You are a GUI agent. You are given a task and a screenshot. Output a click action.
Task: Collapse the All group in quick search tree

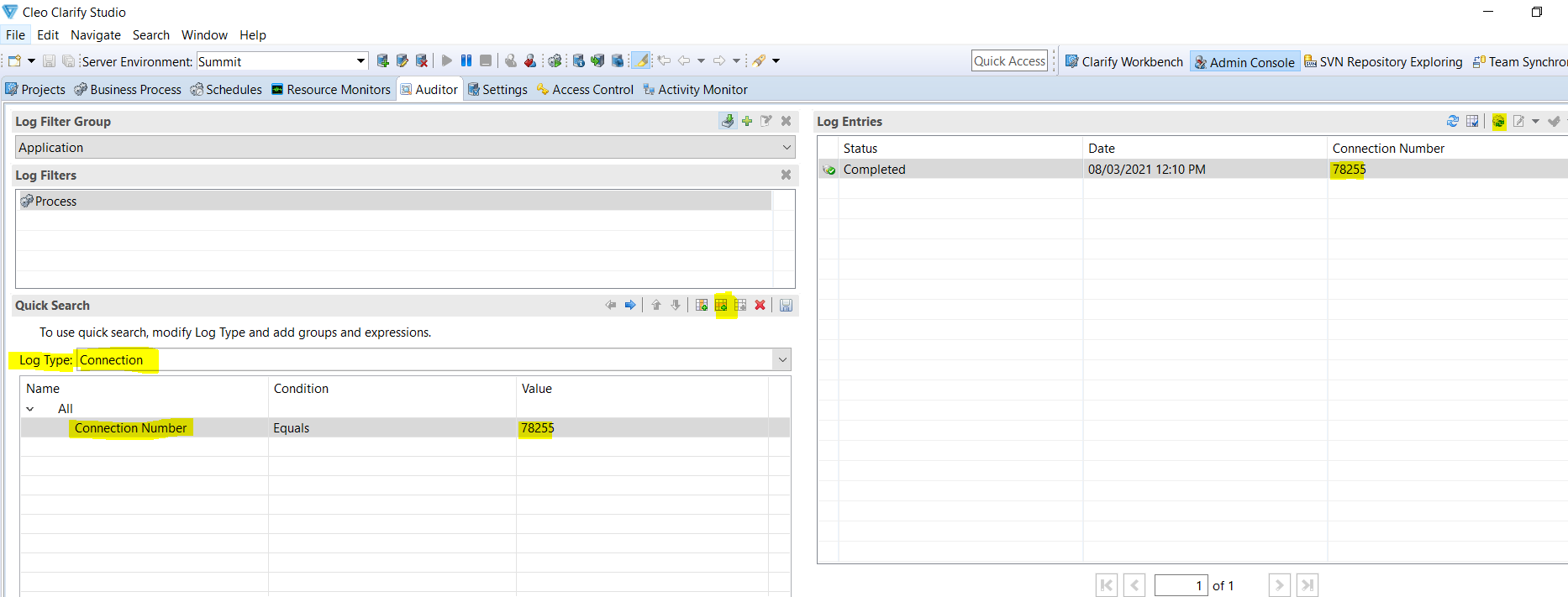(30, 409)
